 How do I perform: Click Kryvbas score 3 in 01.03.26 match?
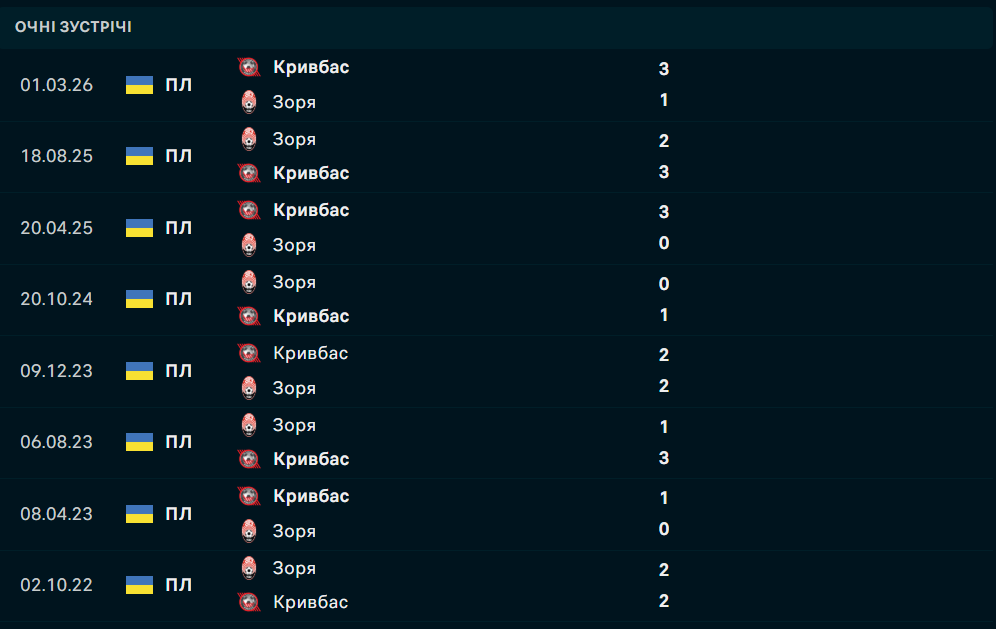[x=664, y=69]
